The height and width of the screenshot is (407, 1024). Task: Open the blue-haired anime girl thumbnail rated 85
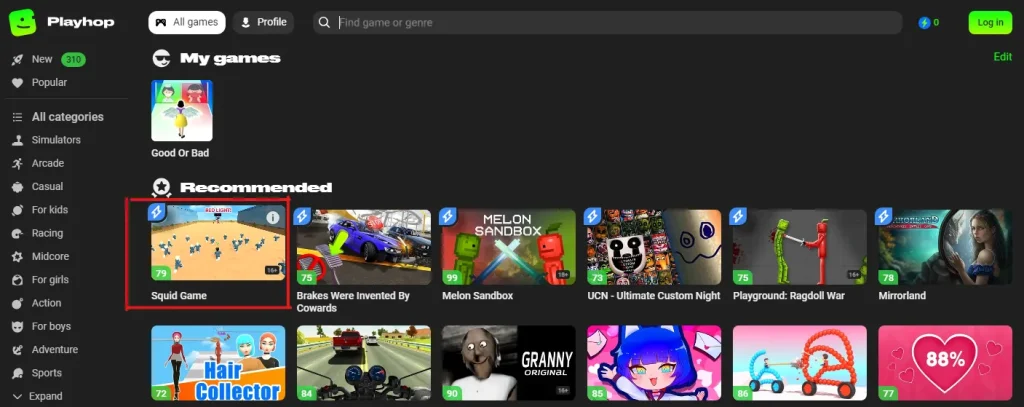coord(654,363)
